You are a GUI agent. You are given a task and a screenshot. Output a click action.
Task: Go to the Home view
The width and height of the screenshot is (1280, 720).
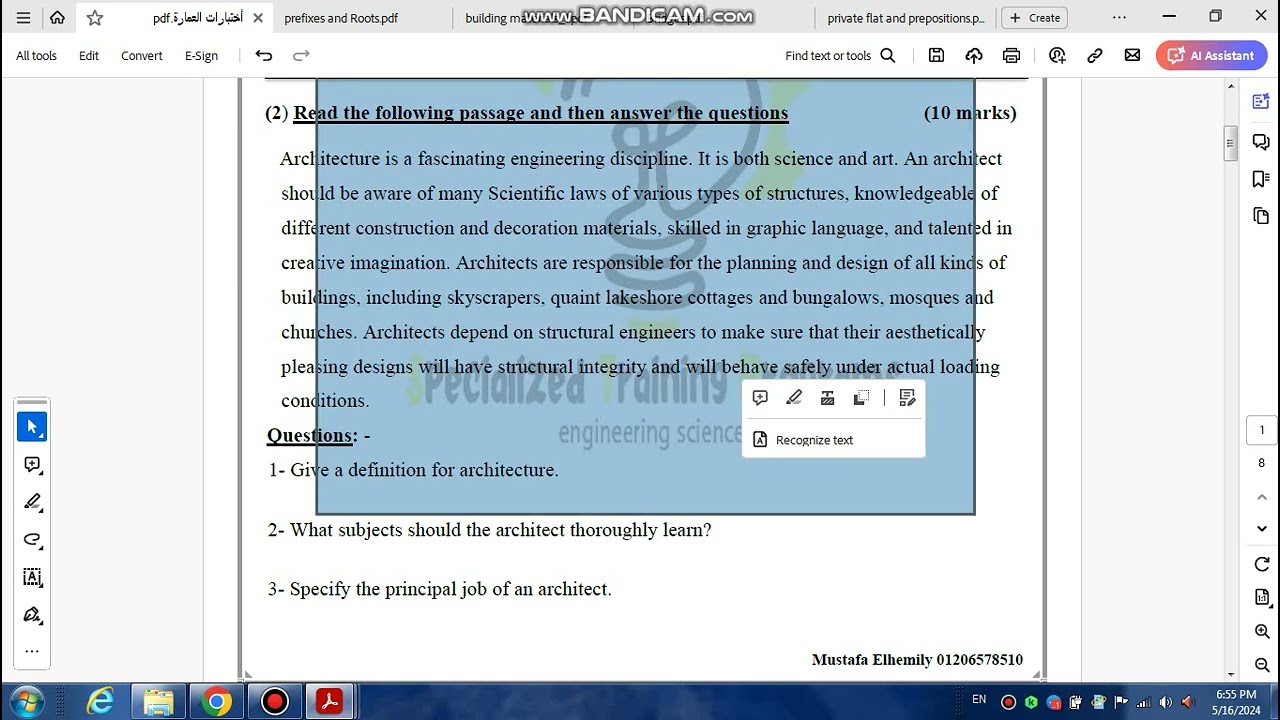pos(57,18)
